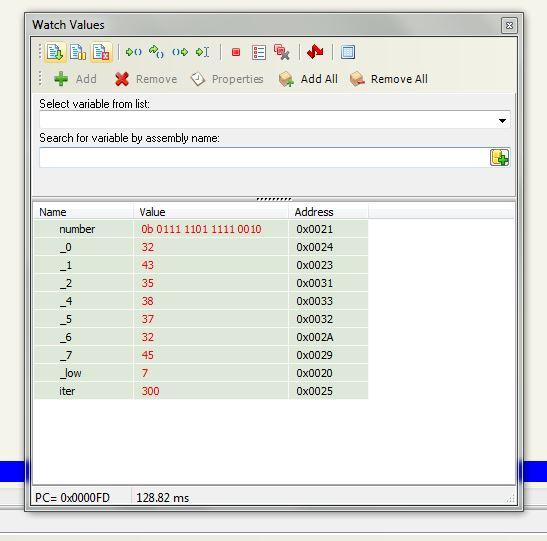Click the red Stop debugging icon
Image resolution: width=547 pixels, height=541 pixels.
(x=236, y=52)
